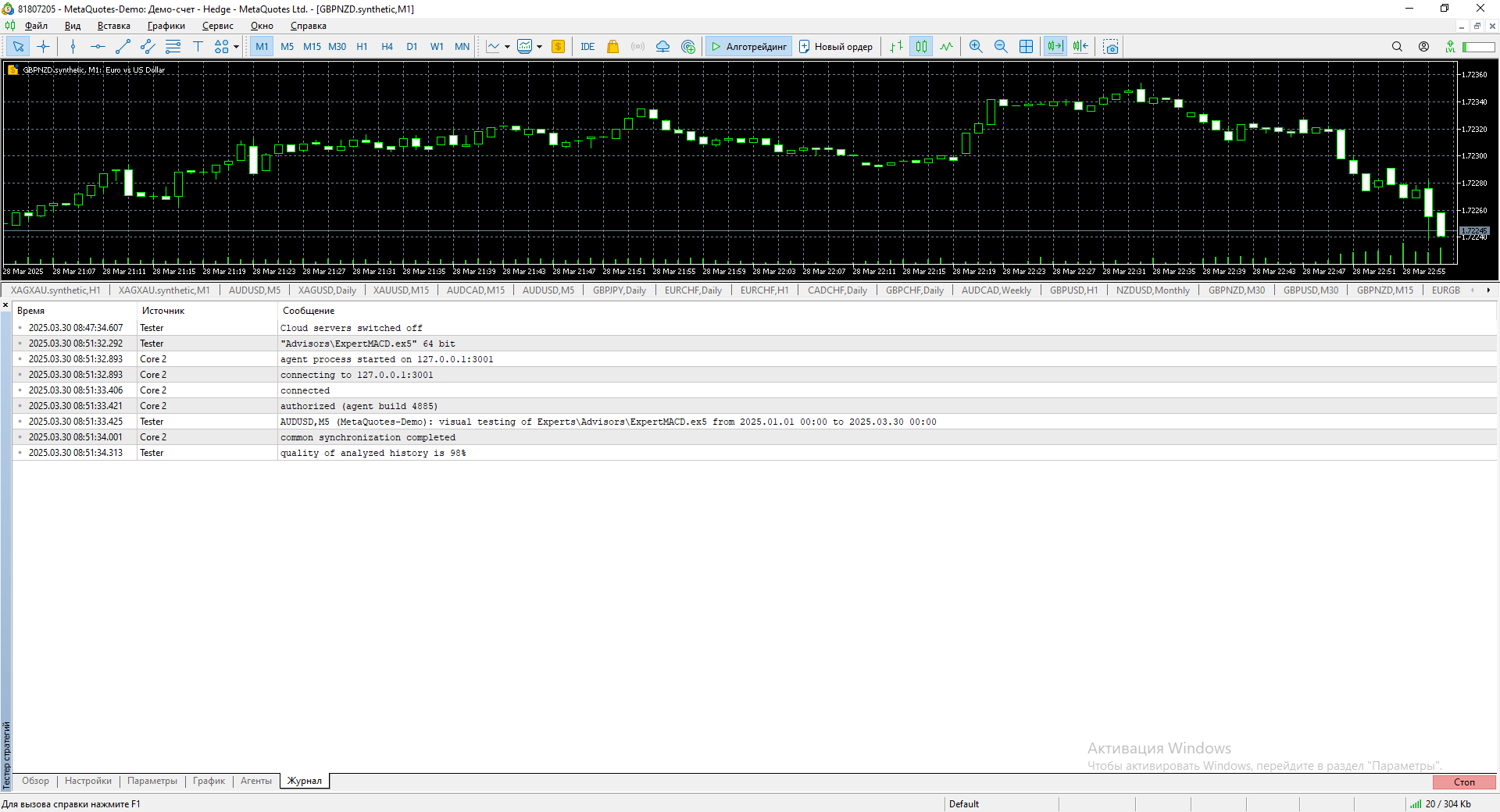This screenshot has width=1500, height=812.
Task: Click the Новый ордер button
Action: 836,47
